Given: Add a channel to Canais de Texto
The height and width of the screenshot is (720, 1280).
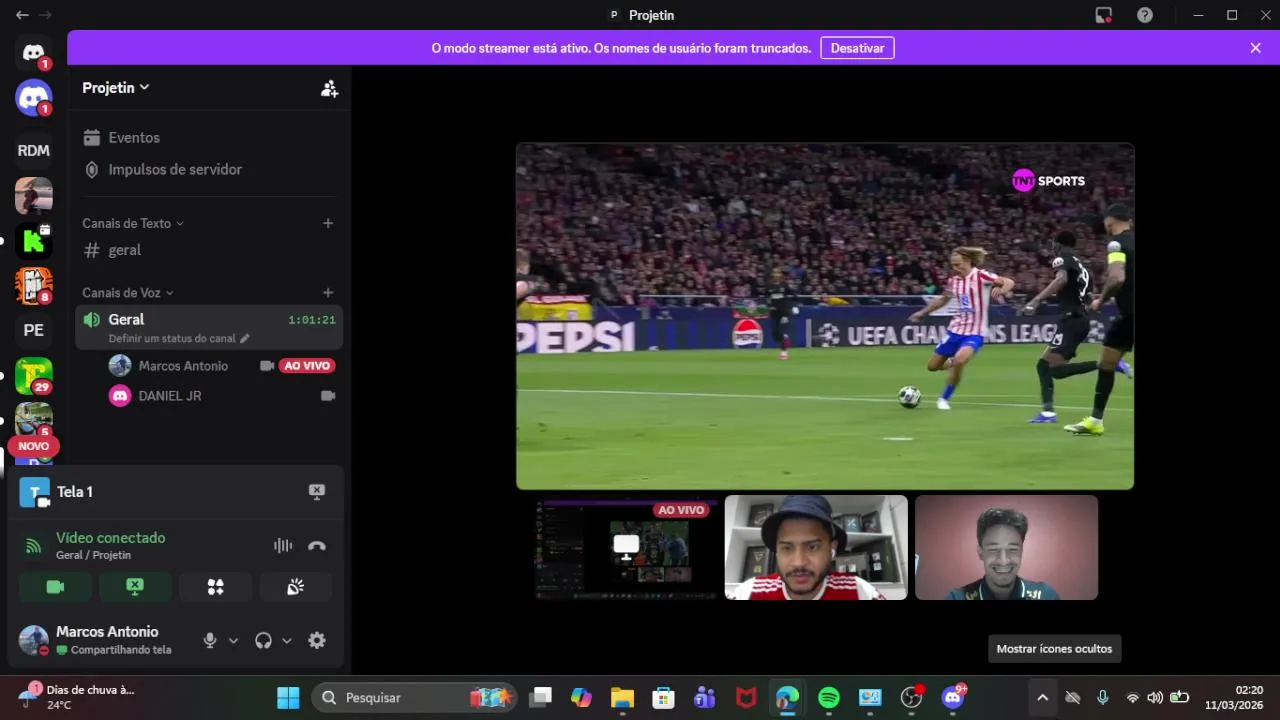Looking at the screenshot, I should 328,223.
